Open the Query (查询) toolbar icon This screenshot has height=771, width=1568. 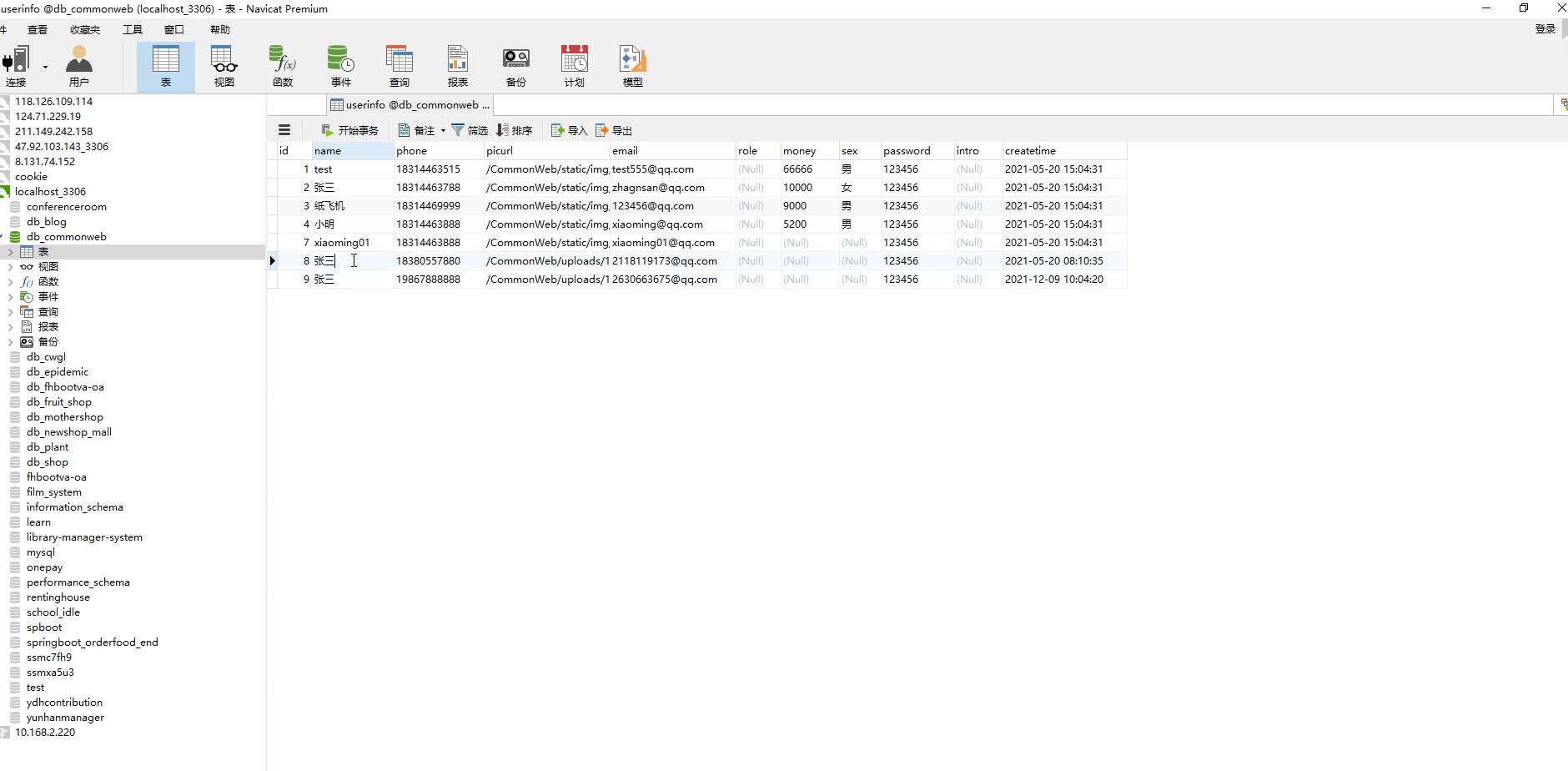tap(400, 67)
